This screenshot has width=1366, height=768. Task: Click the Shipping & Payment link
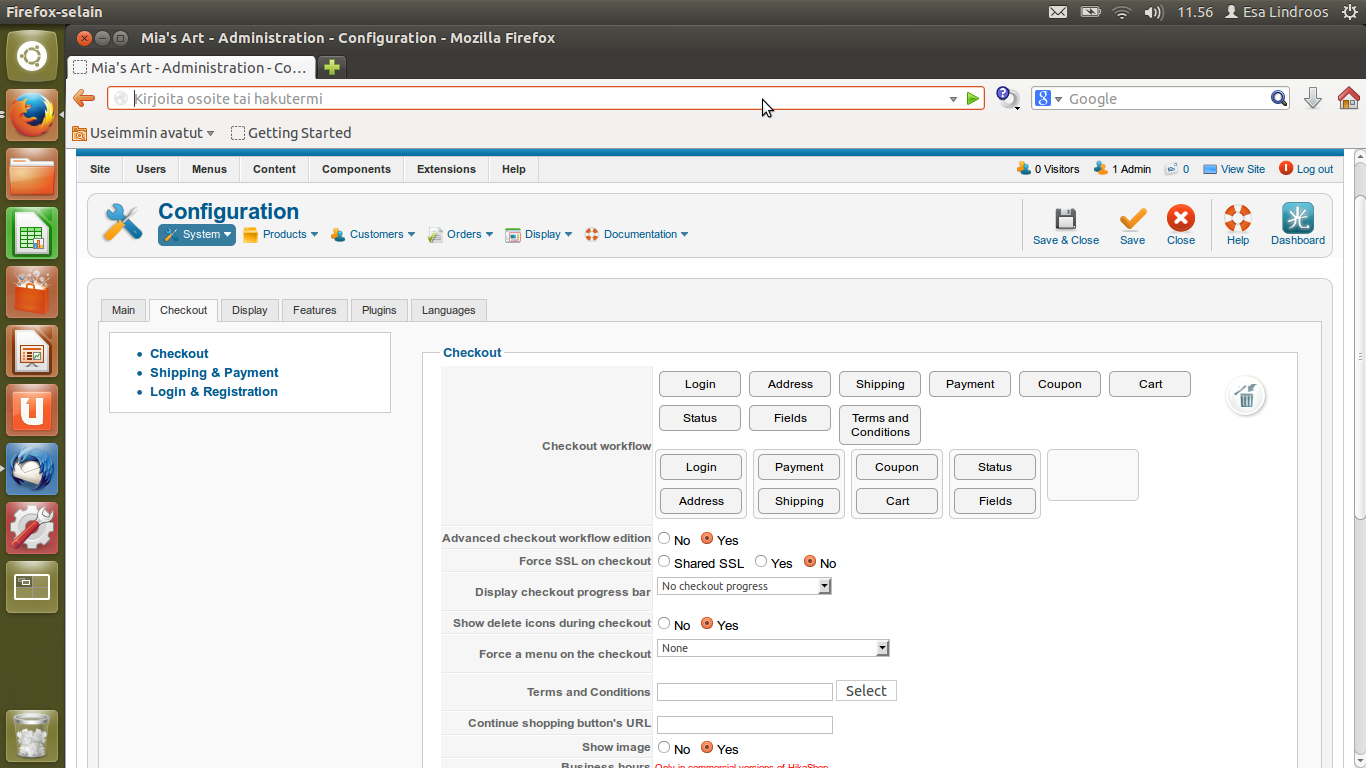[x=214, y=373]
